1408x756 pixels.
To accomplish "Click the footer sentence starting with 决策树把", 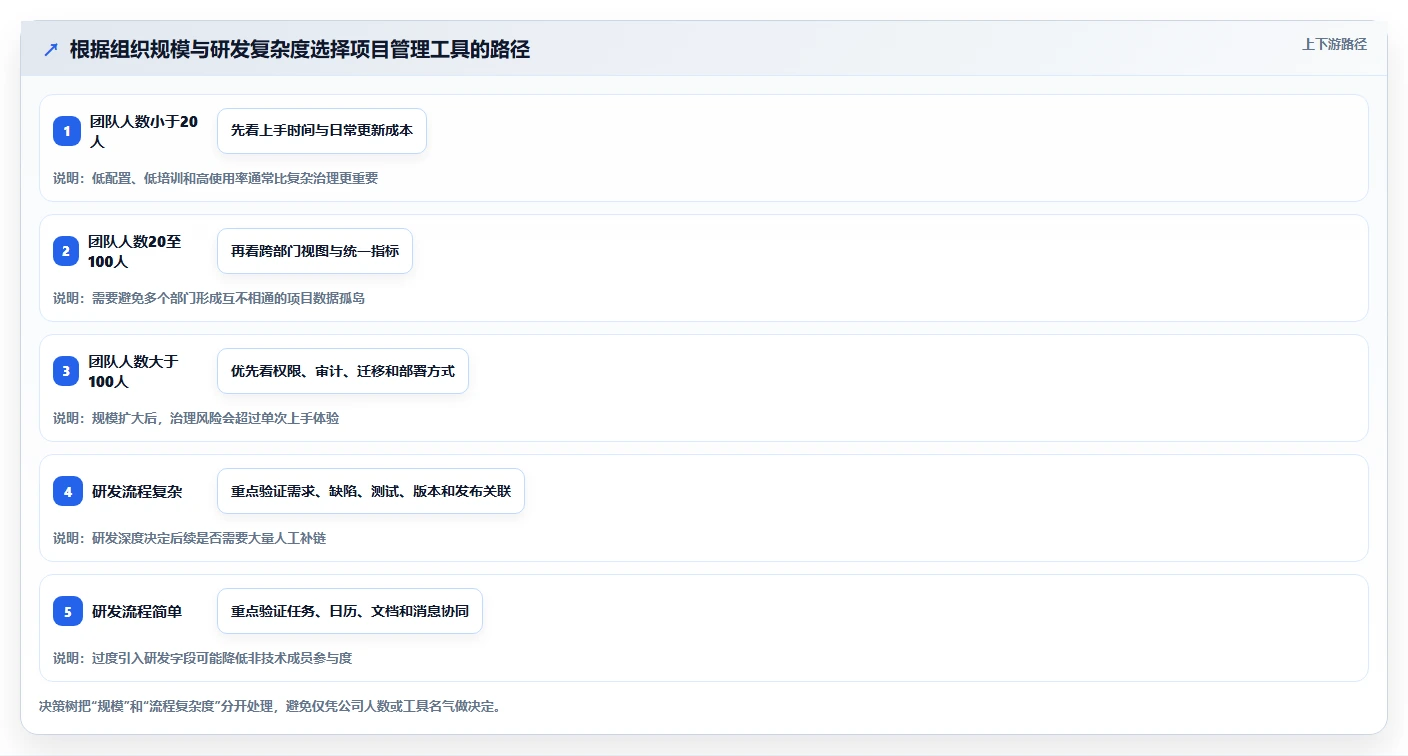I will click(x=270, y=706).
